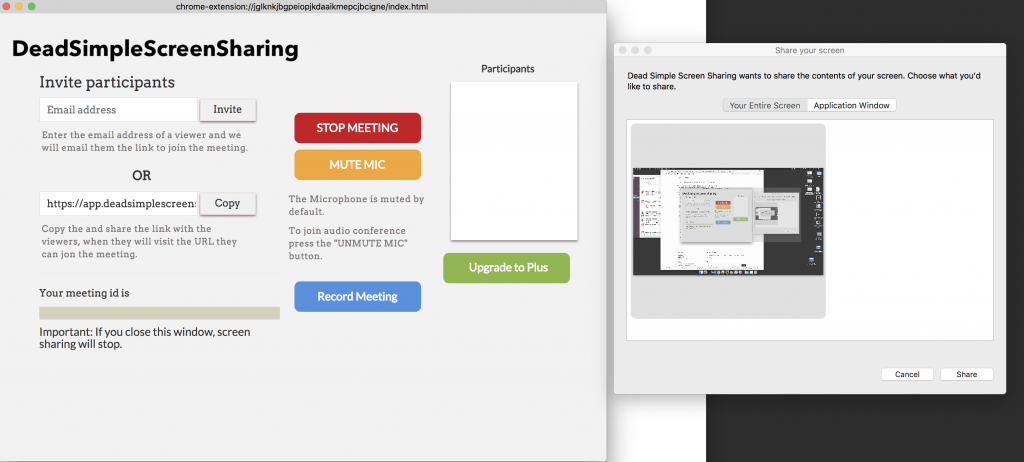Screen dimensions: 1024x462
Task: Click the empty Participants list box
Action: pyautogui.click(x=514, y=161)
